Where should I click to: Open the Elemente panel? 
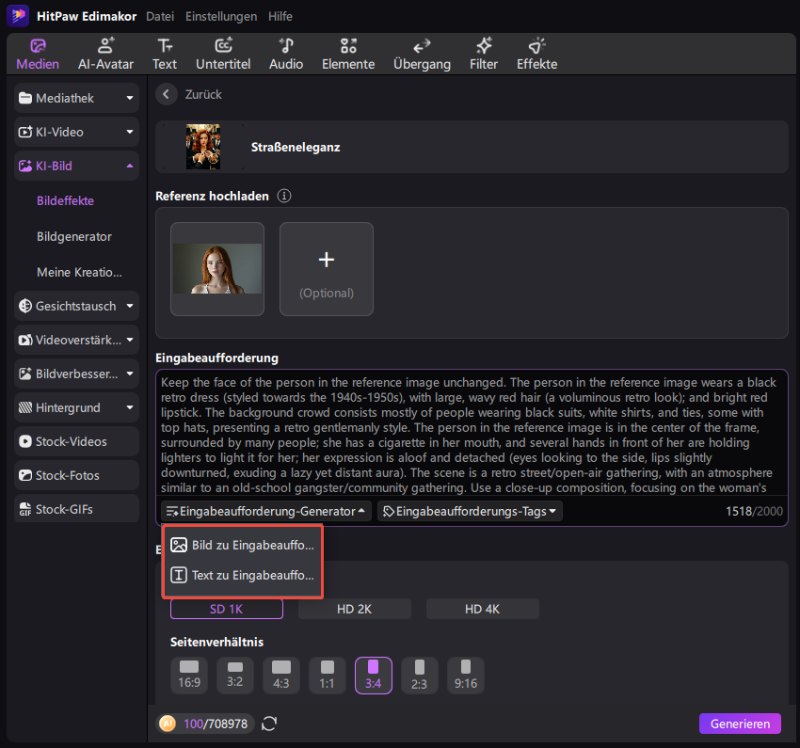click(x=348, y=53)
